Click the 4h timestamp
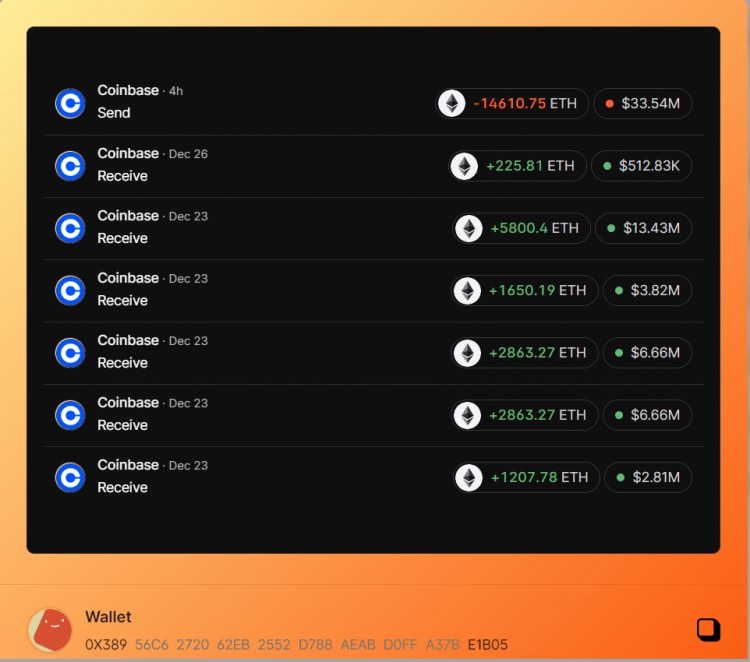 click(x=176, y=91)
